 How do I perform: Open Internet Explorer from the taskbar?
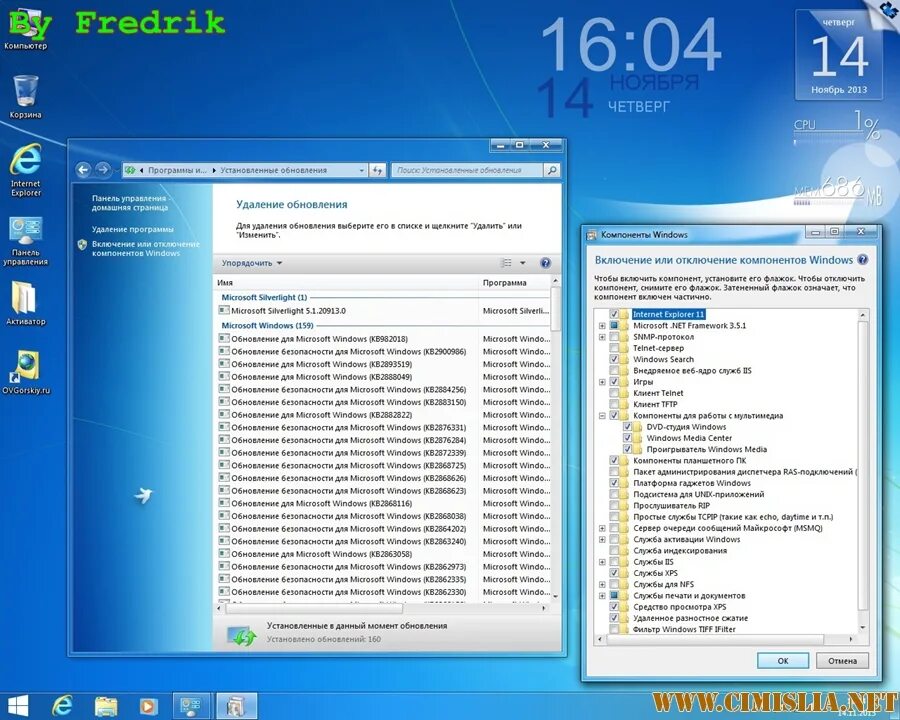click(x=62, y=706)
